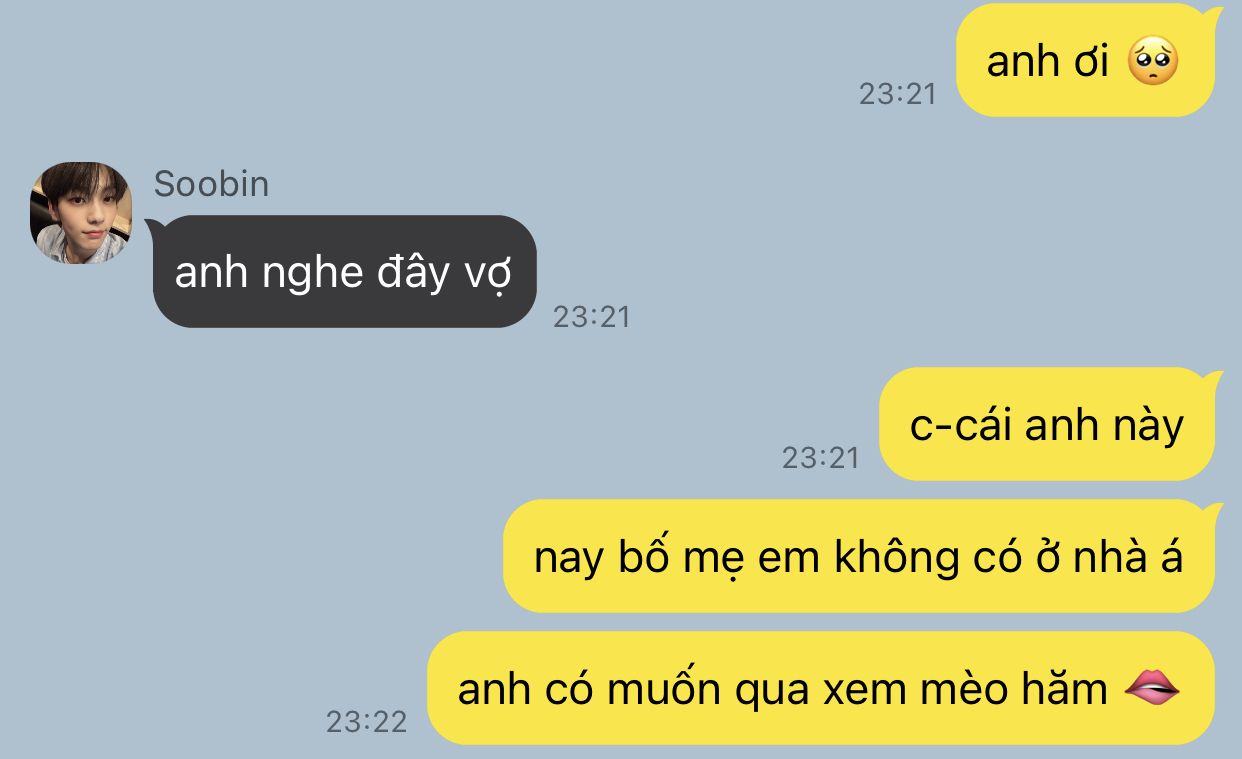This screenshot has height=759, width=1242.
Task: Tap the timestamp beside Soobin's dark bubble
Action: click(x=592, y=317)
